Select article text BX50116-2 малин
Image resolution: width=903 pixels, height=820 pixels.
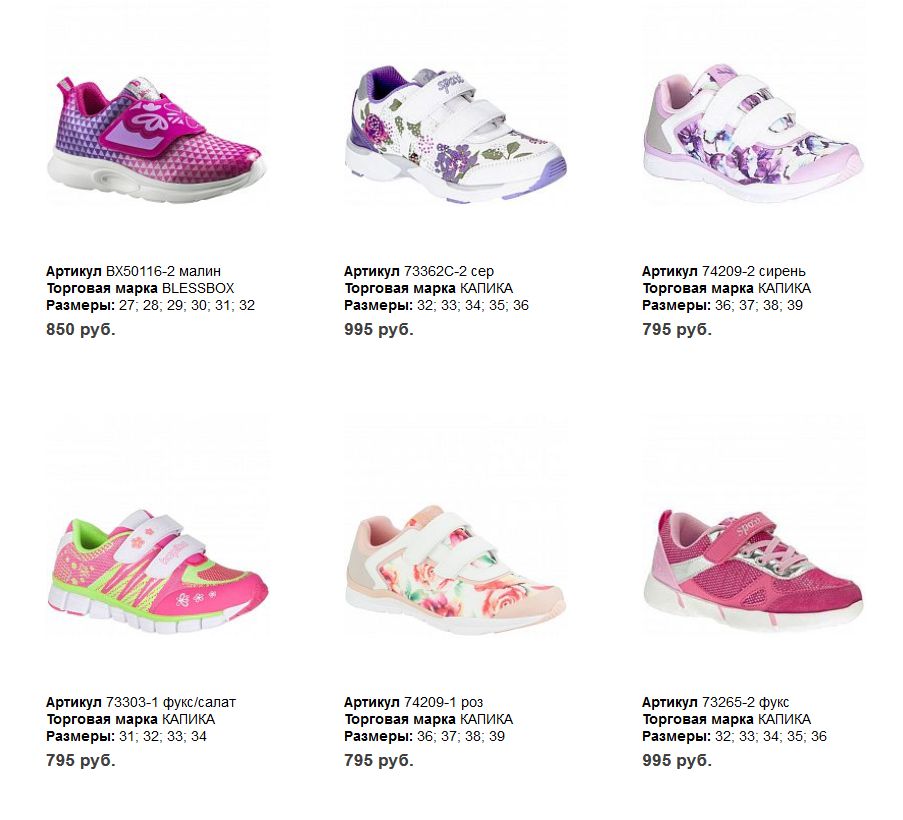point(163,271)
